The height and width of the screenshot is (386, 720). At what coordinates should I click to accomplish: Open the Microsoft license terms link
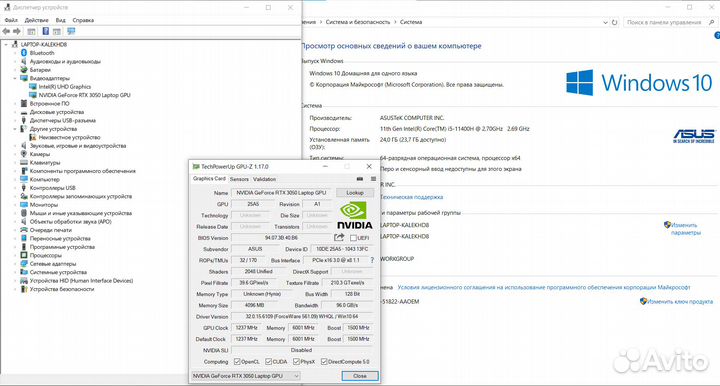click(544, 287)
